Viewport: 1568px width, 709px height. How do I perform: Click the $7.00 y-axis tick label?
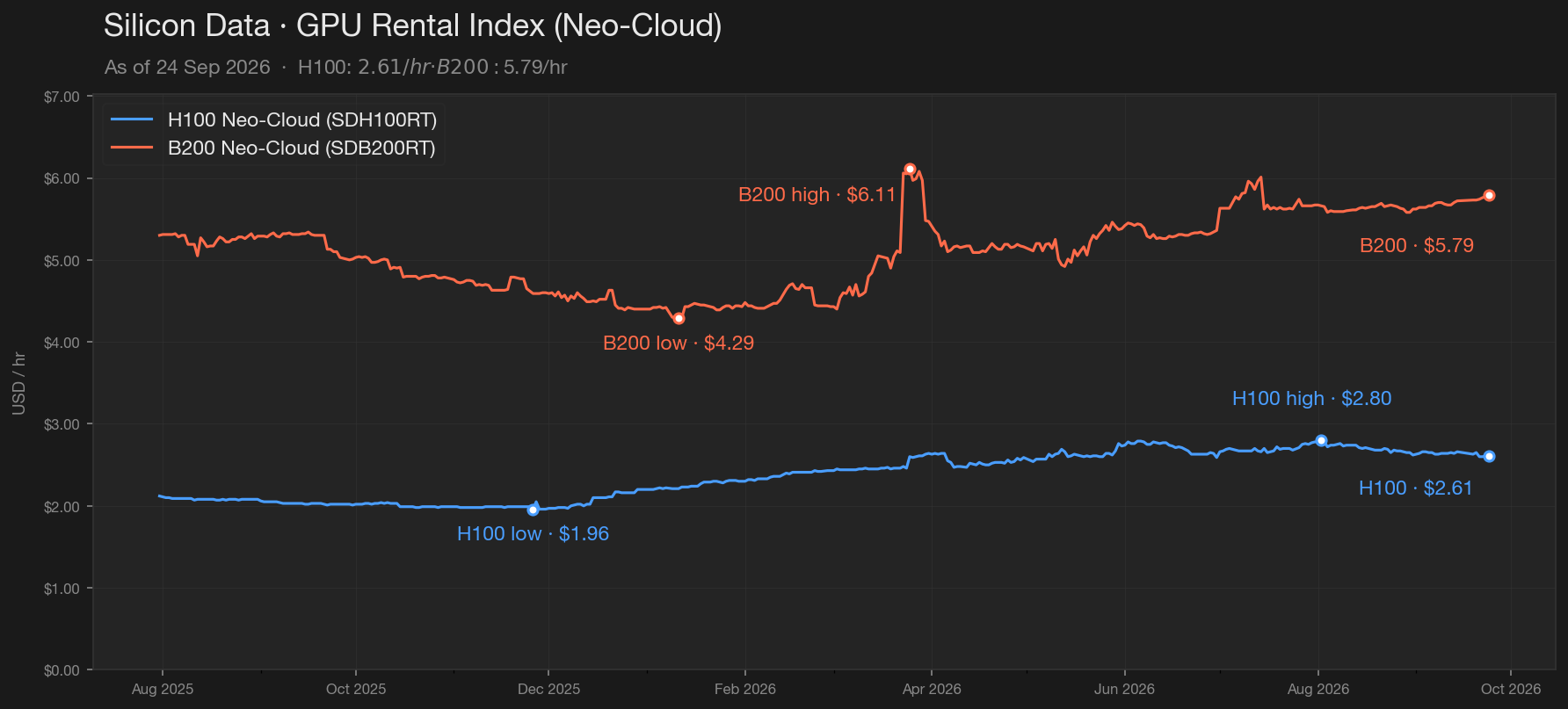(x=62, y=97)
